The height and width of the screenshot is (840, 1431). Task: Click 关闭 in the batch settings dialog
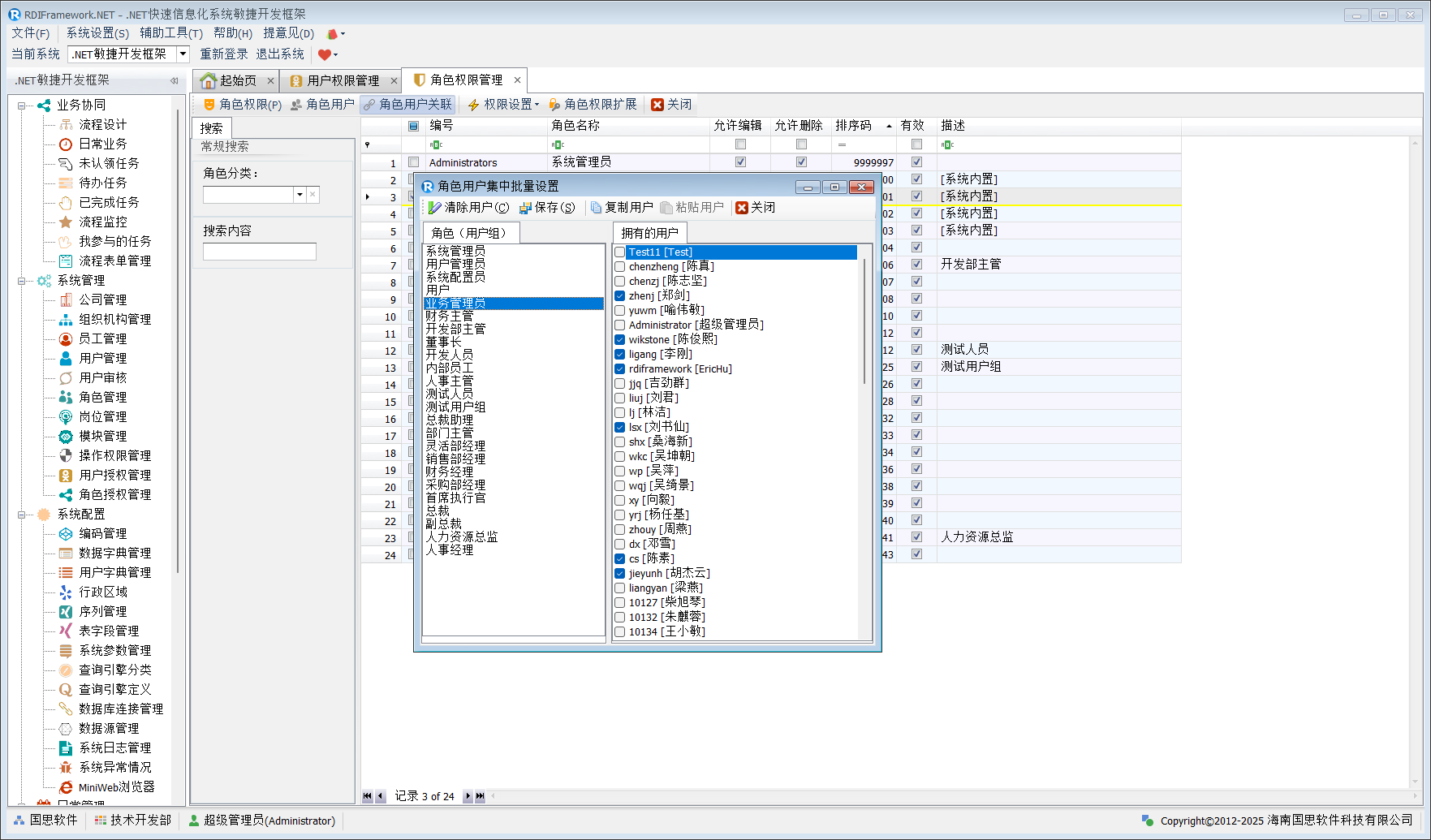click(x=756, y=208)
